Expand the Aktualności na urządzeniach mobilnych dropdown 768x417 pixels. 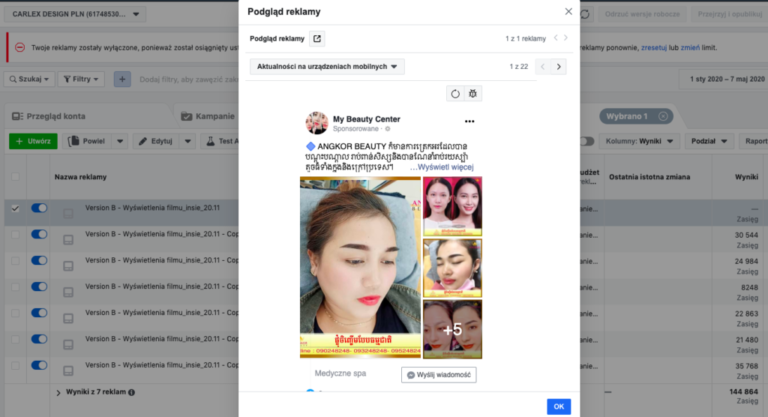tap(327, 67)
